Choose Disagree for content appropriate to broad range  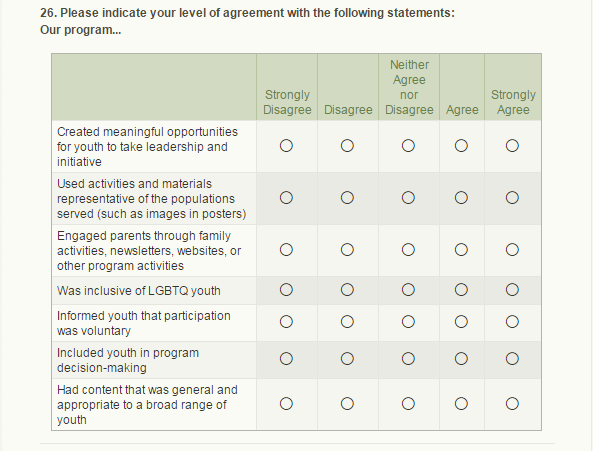click(347, 404)
